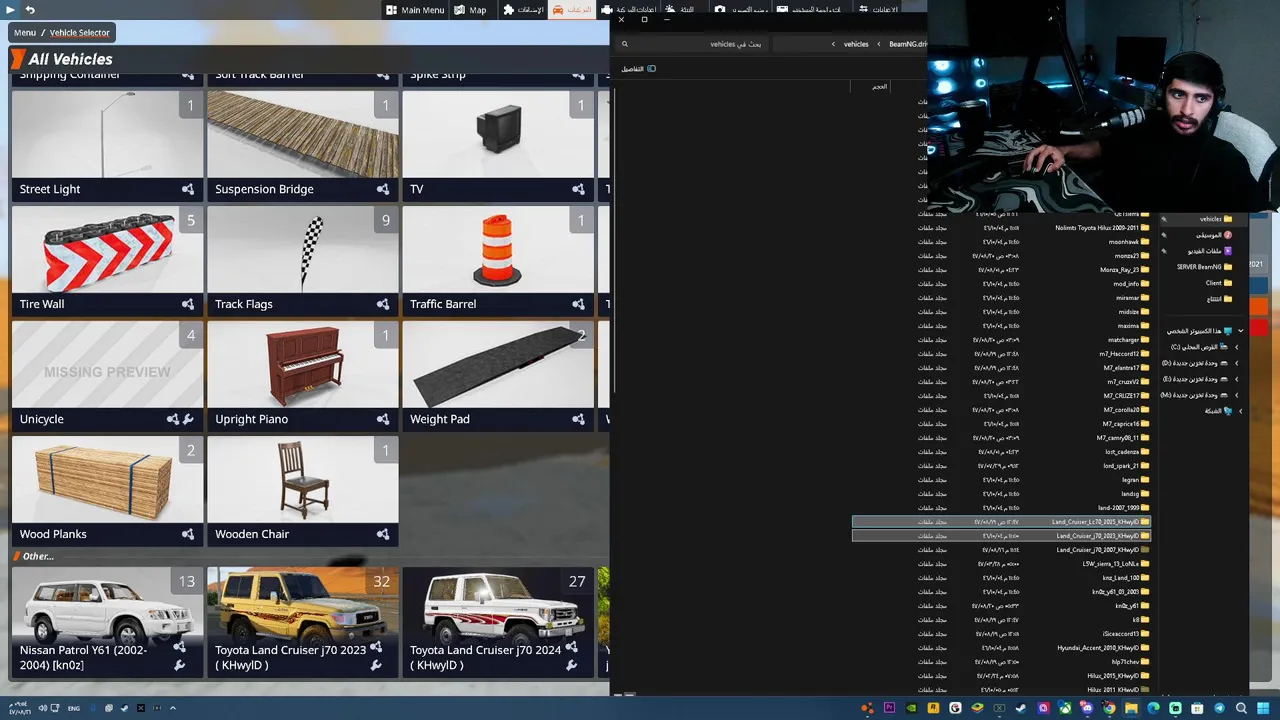Expand the Network (الشبكة) node
This screenshot has height=720, width=1280.
(x=1241, y=411)
